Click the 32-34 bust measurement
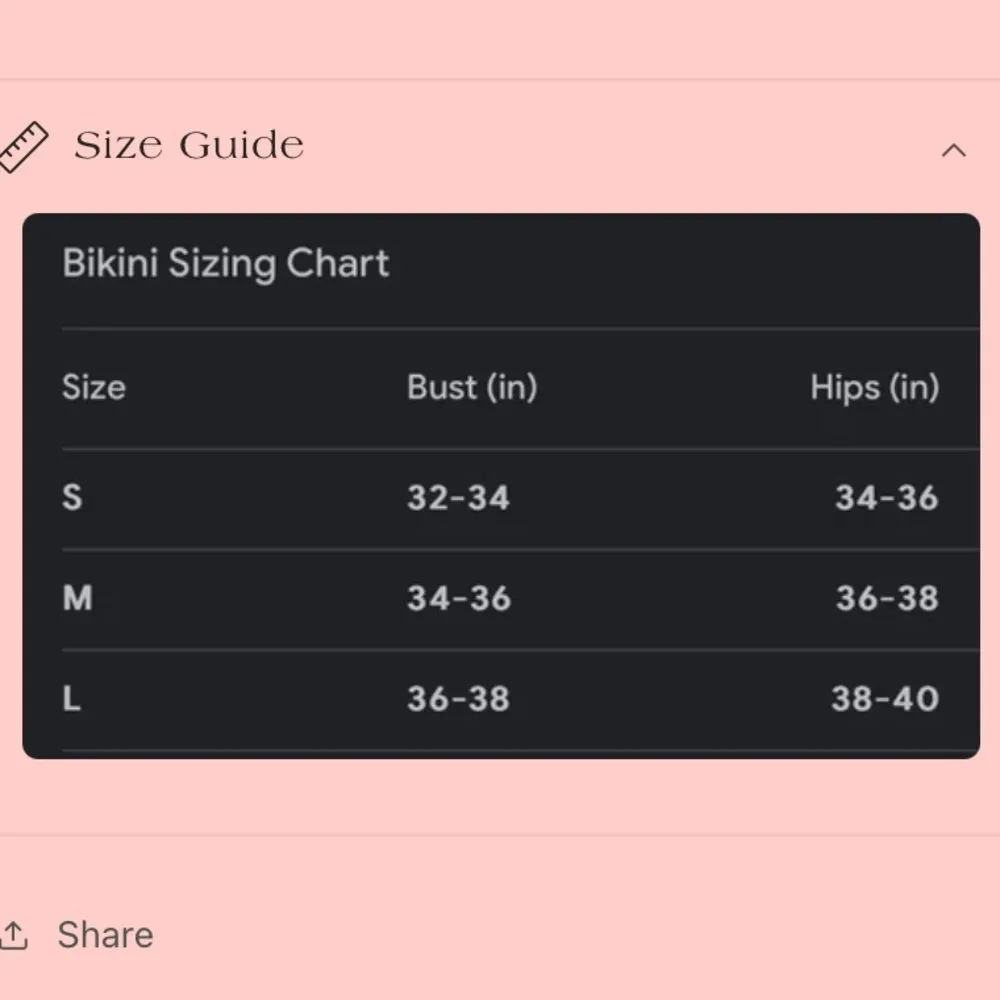 point(458,497)
